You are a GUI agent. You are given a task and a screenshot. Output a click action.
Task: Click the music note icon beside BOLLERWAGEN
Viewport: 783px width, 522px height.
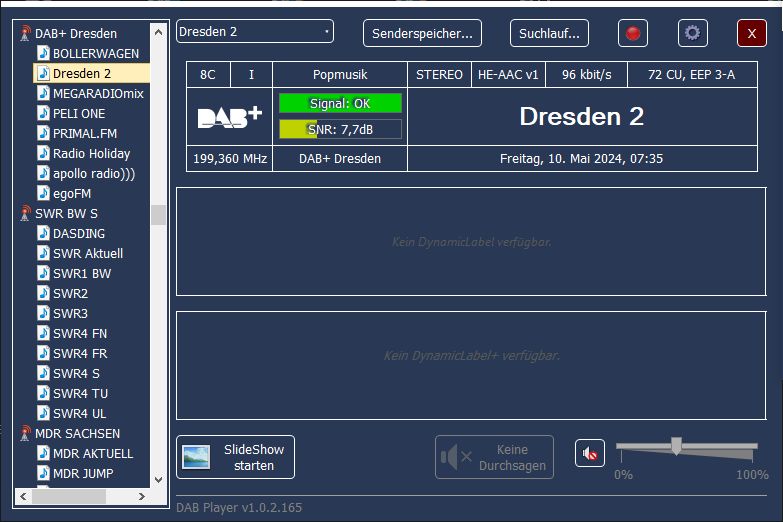(x=43, y=53)
